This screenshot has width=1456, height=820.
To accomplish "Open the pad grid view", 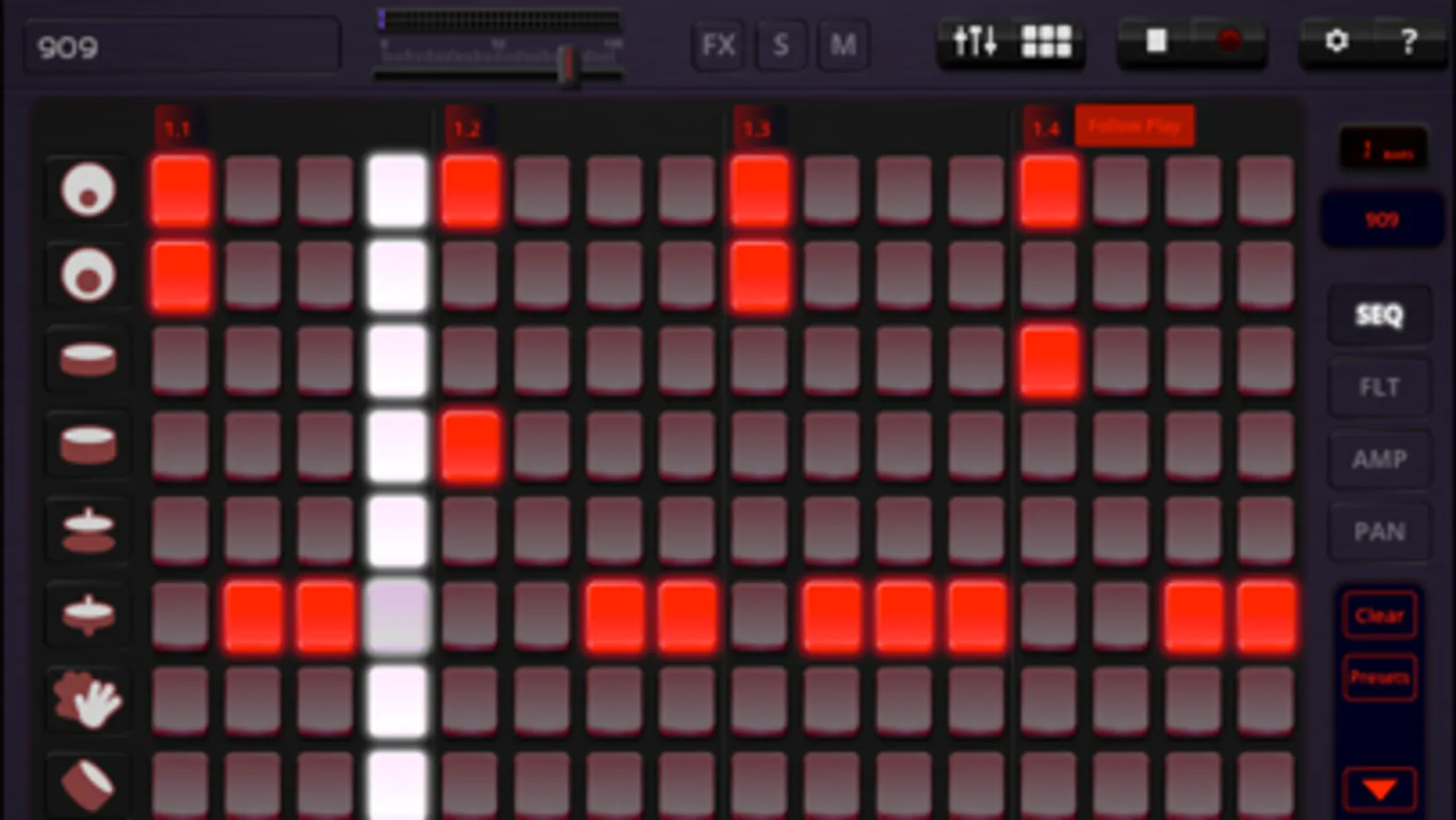I will point(1046,41).
